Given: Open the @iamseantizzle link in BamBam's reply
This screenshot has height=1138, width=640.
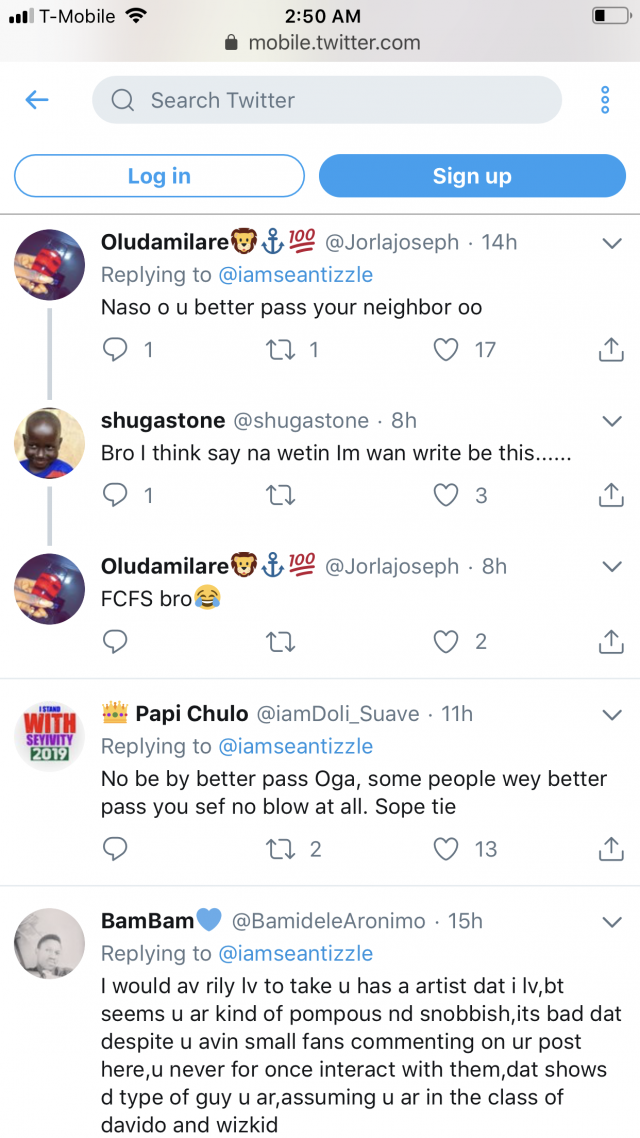Looking at the screenshot, I should pyautogui.click(x=295, y=953).
